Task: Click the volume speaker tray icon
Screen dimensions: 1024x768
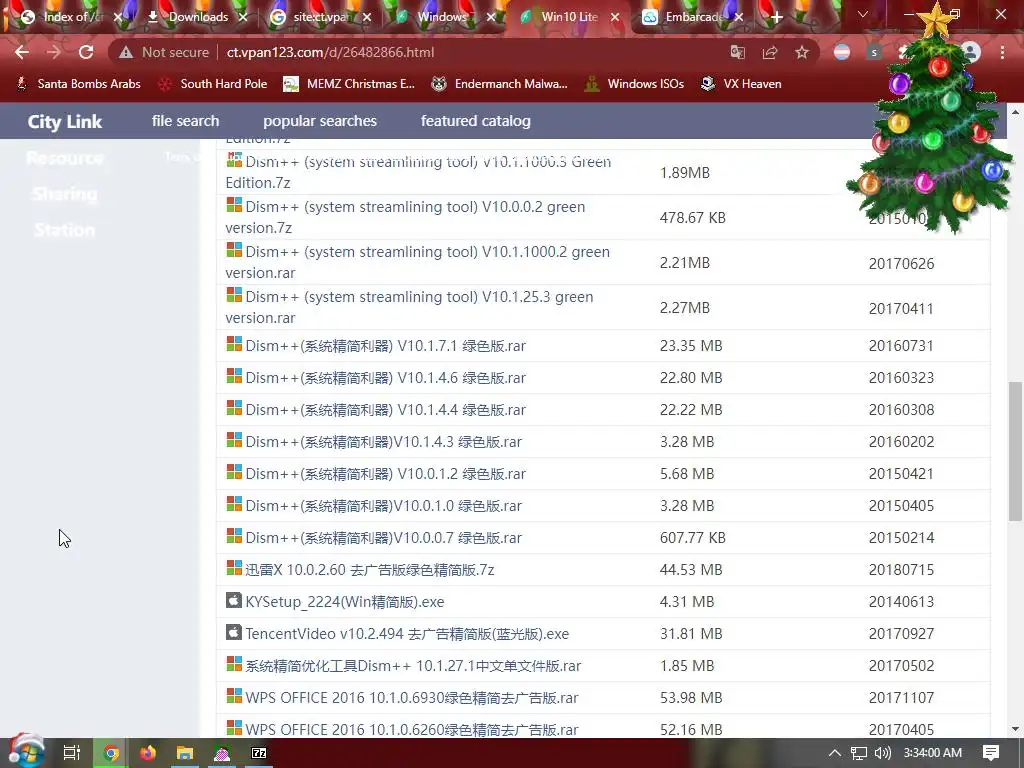Action: tap(882, 753)
